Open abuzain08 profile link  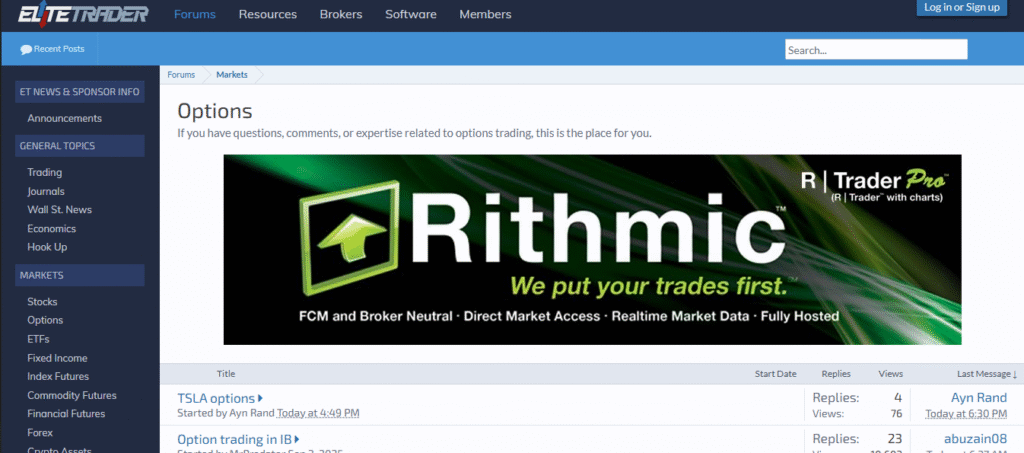[x=975, y=439]
